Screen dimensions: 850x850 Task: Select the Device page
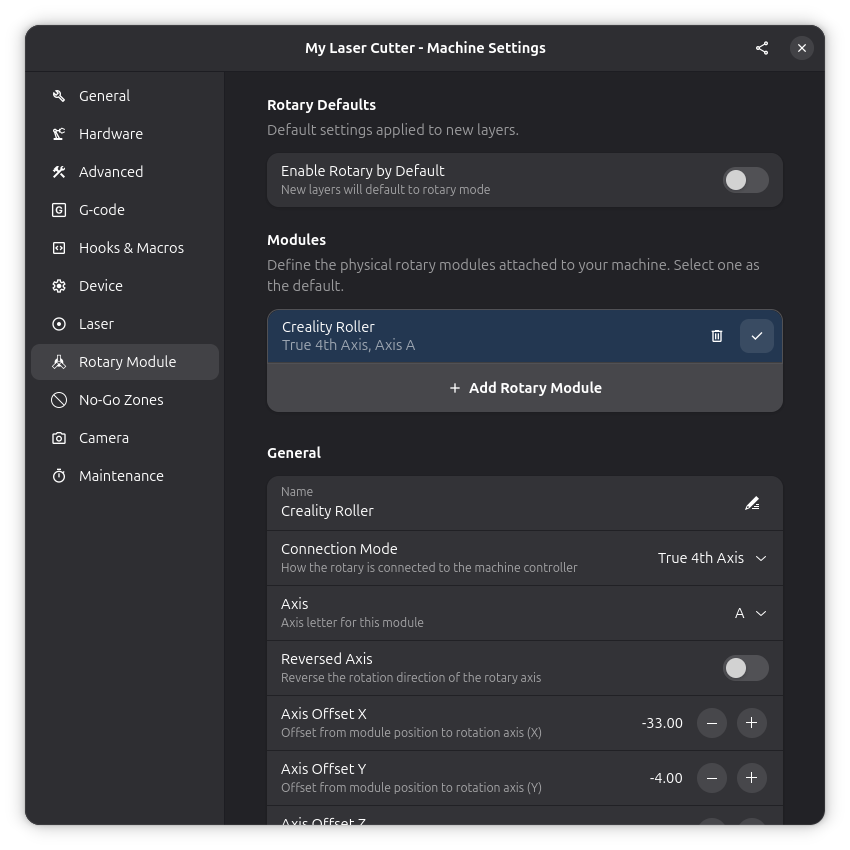pos(125,286)
